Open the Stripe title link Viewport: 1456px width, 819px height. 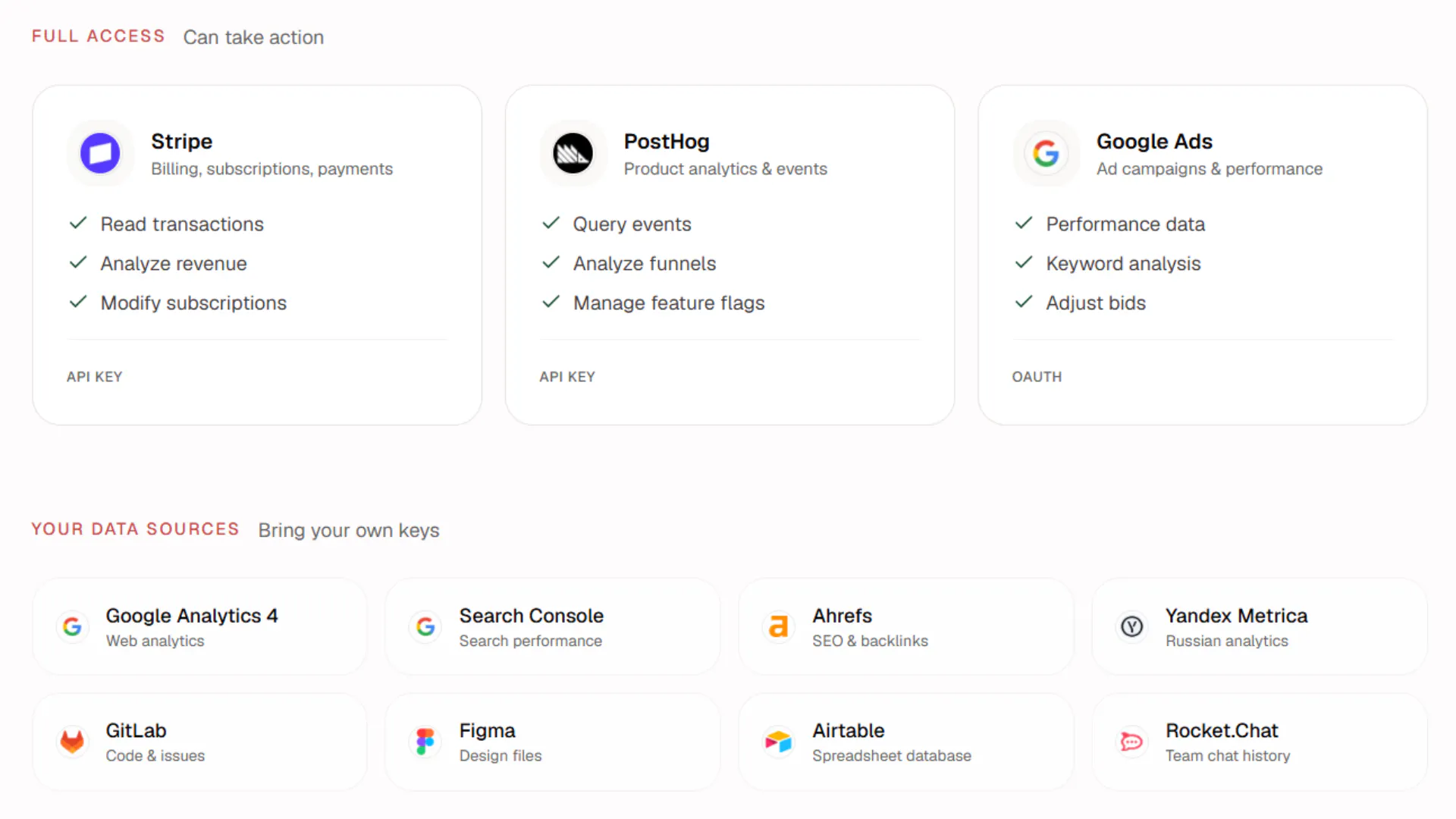(181, 141)
